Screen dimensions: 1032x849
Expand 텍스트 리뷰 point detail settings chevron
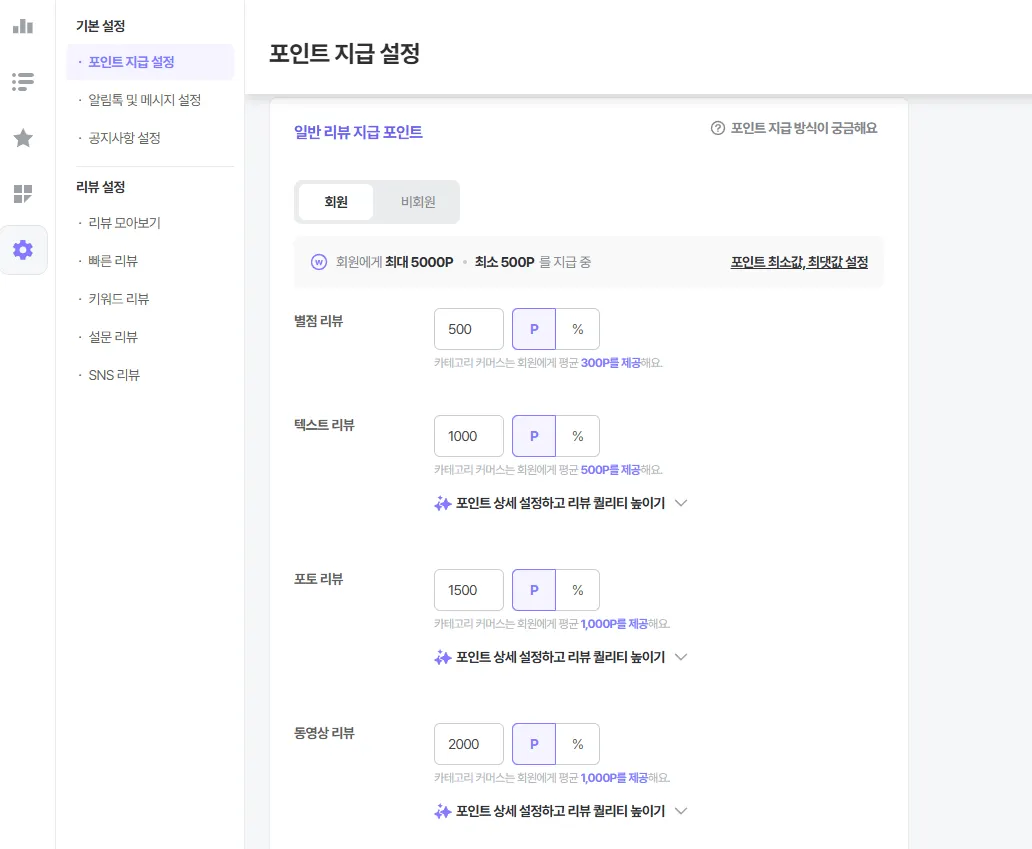tap(681, 504)
